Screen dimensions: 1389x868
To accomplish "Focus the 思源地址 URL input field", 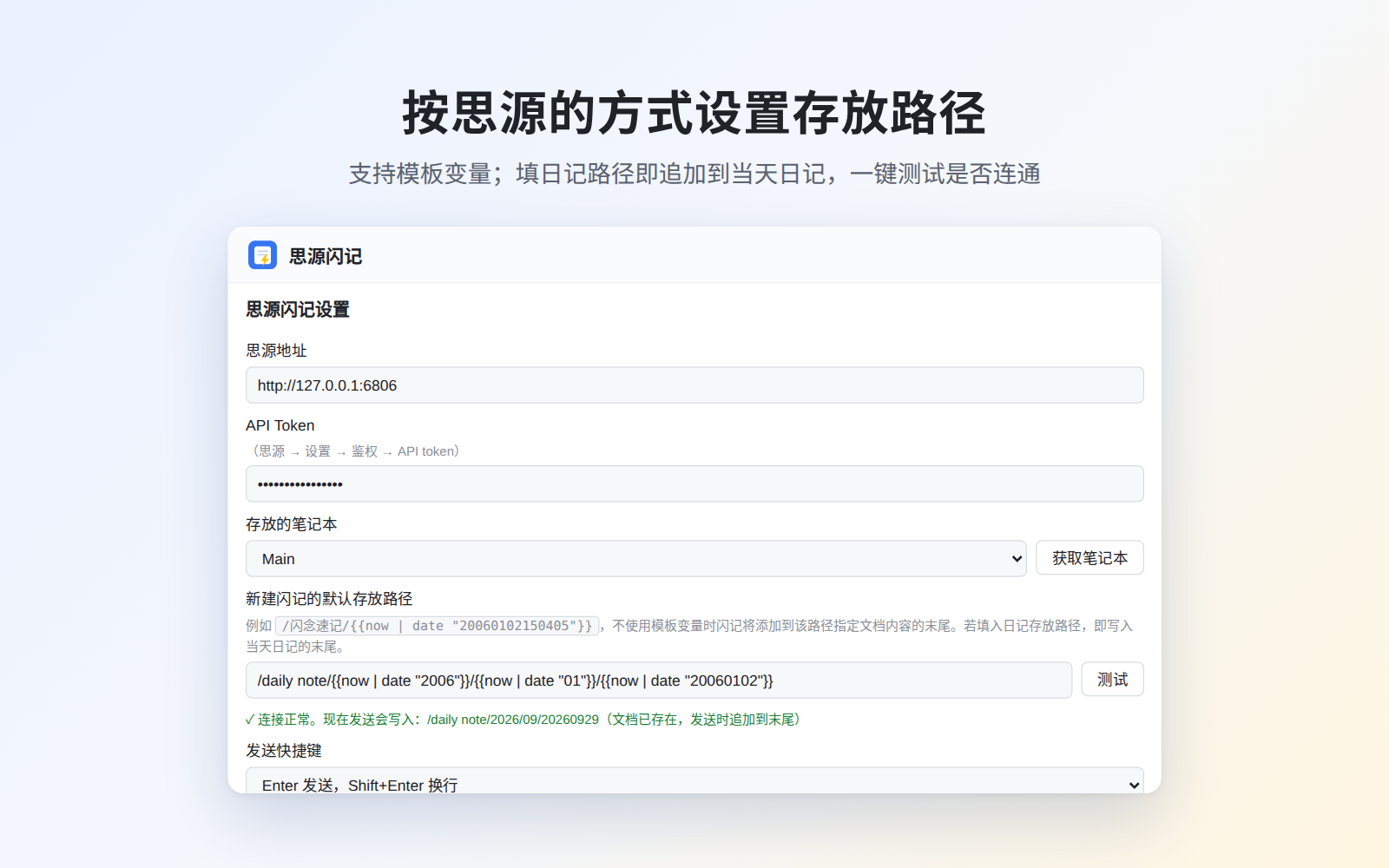I will pyautogui.click(x=694, y=385).
